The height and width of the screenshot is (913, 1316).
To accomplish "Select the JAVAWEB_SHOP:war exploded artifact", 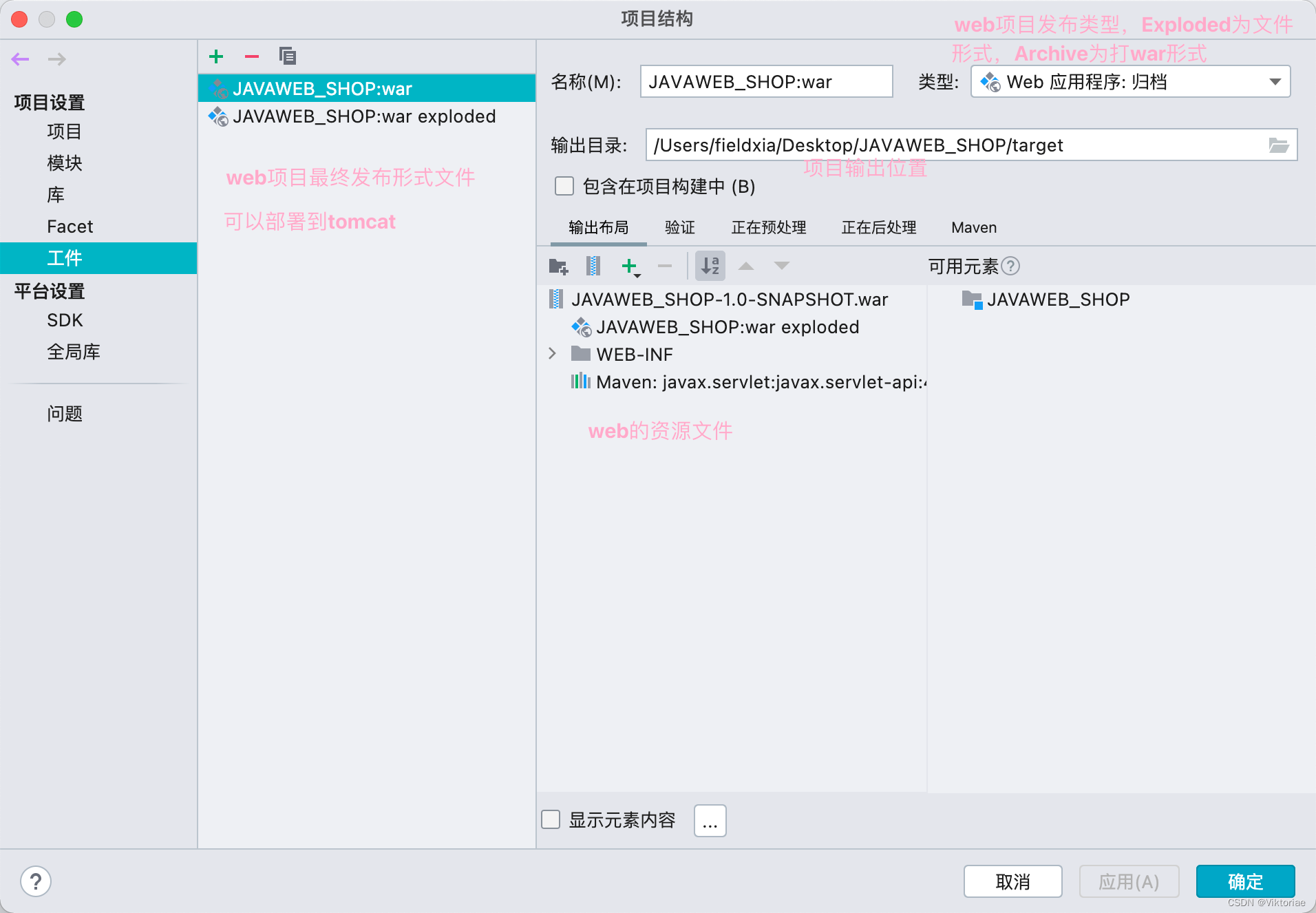I will 365,116.
